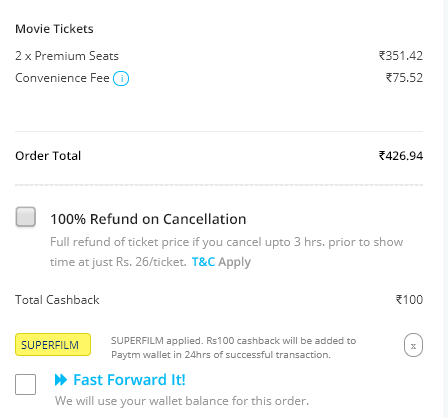
Task: Select the 2 x Premium Seats line
Action: pyautogui.click(x=67, y=56)
